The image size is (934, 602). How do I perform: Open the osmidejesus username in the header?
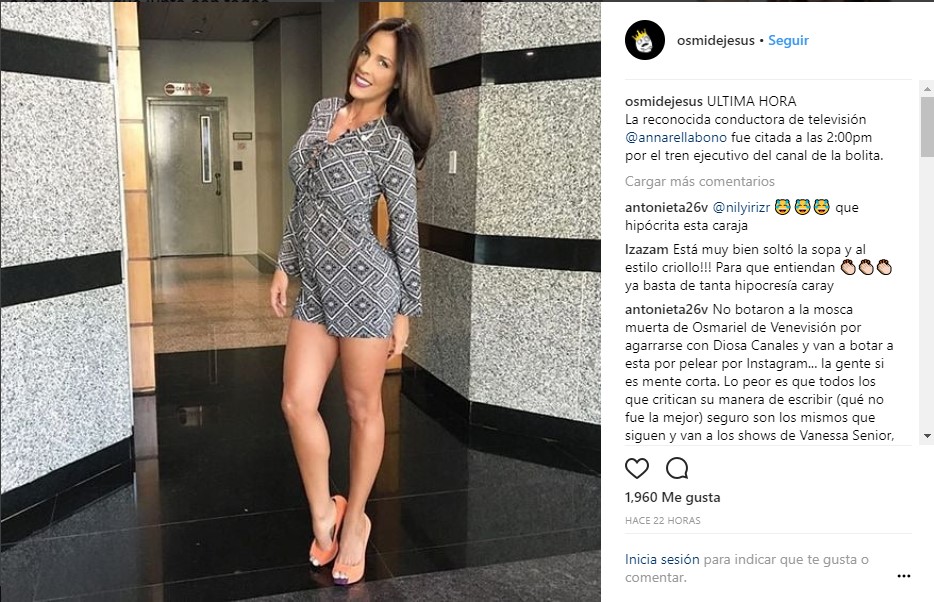pos(715,40)
